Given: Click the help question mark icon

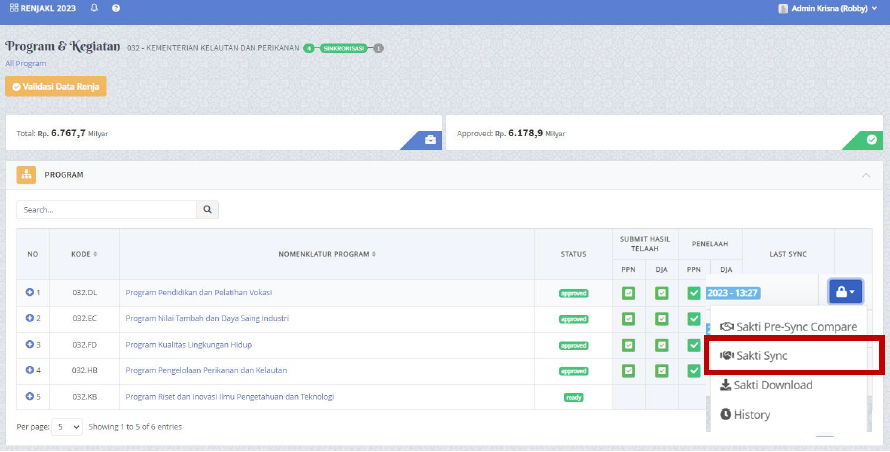Looking at the screenshot, I should pos(116,8).
